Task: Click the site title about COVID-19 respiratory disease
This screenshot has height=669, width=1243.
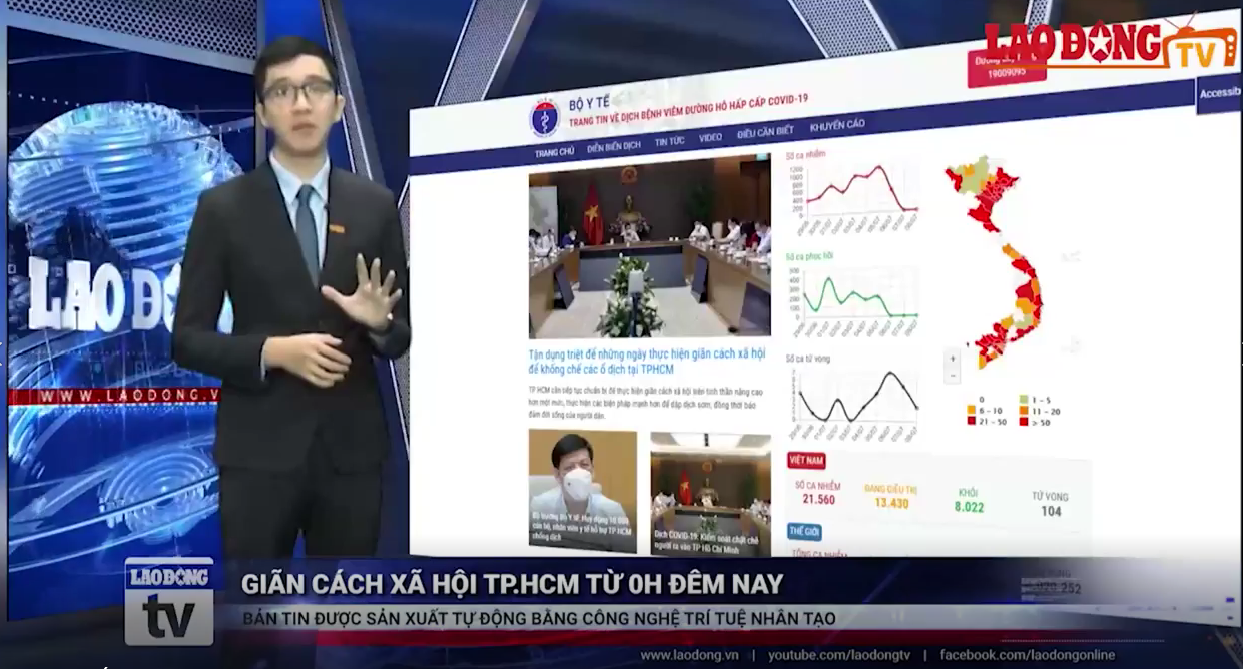Action: pyautogui.click(x=688, y=110)
